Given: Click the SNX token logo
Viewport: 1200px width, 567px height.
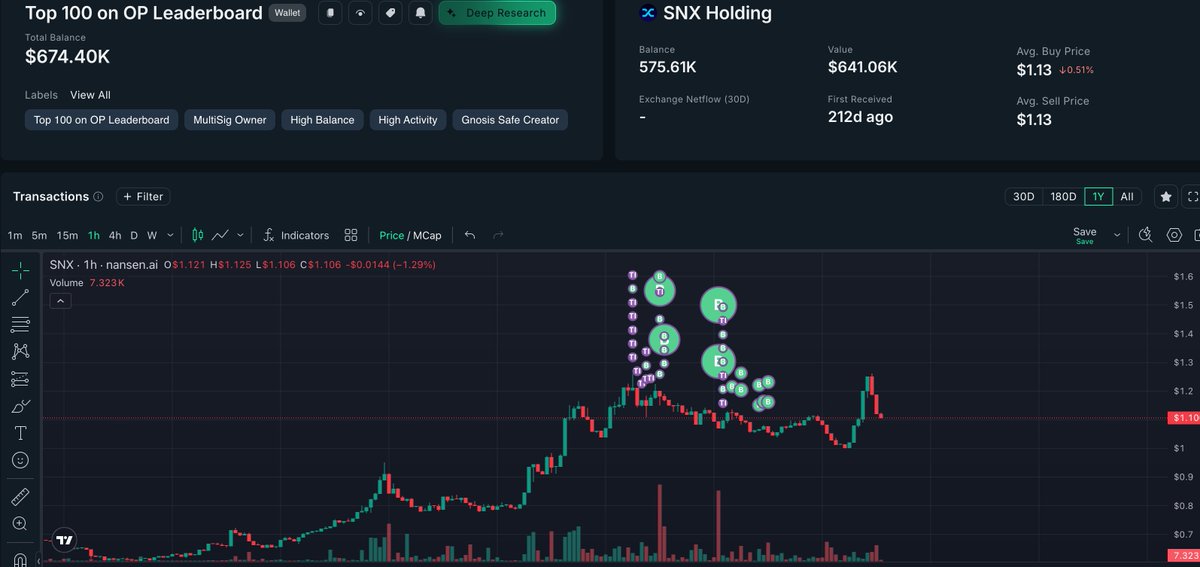Looking at the screenshot, I should point(647,13).
